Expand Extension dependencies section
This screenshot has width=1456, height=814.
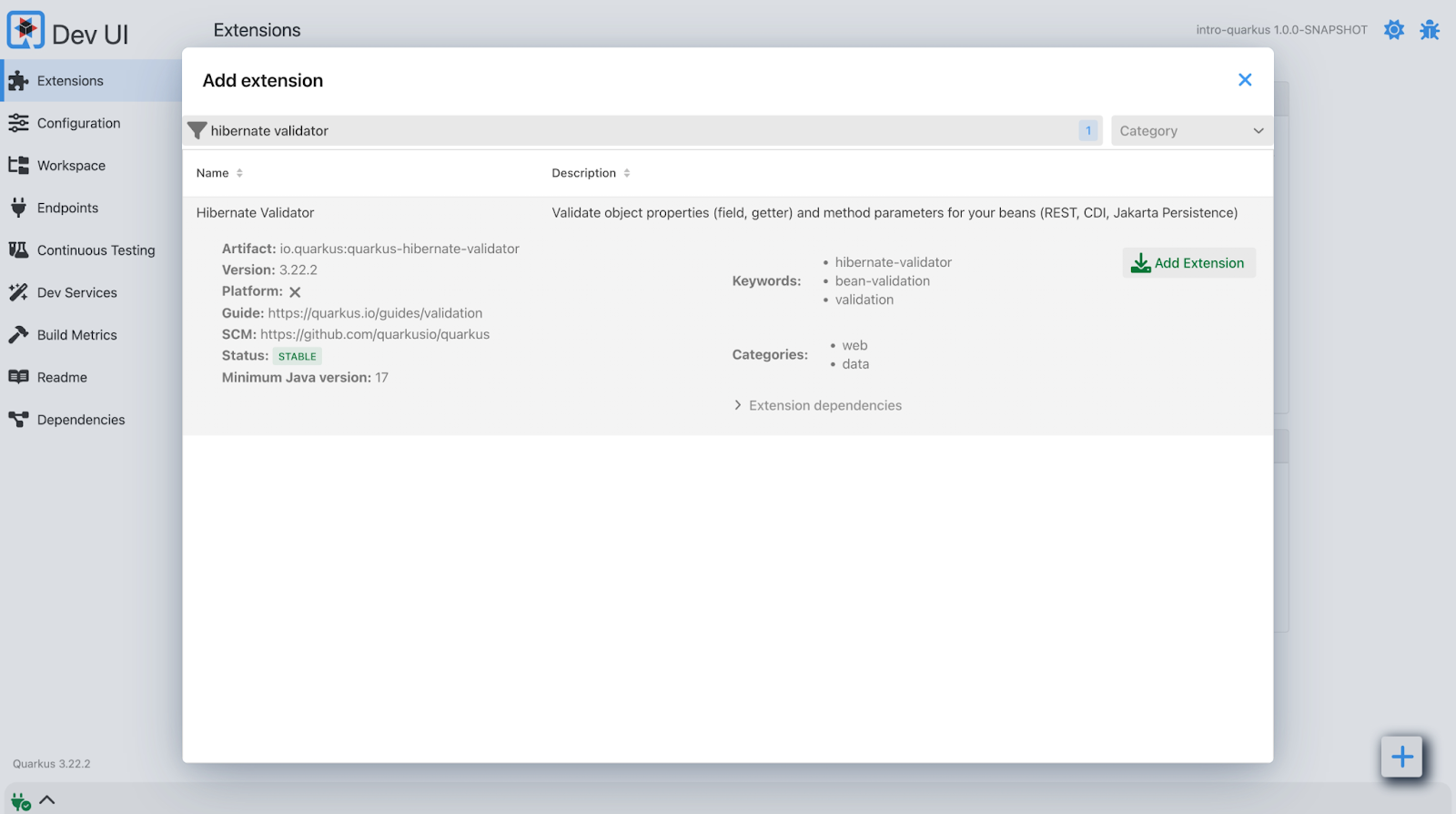click(x=817, y=405)
